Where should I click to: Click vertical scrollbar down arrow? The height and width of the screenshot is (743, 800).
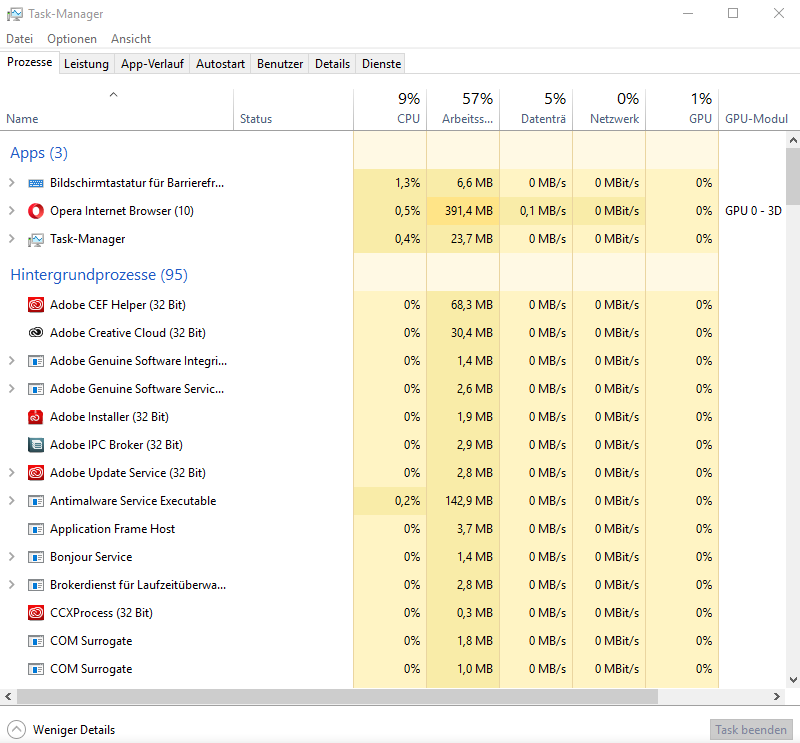[793, 680]
